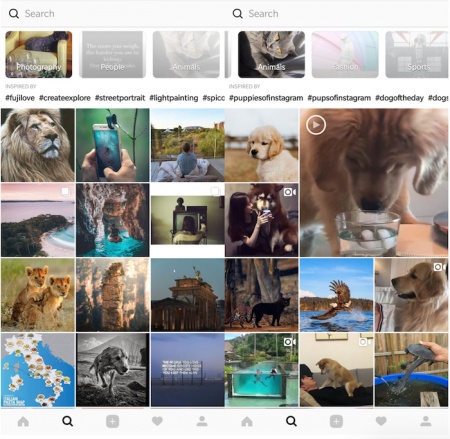Open the Italian pasta map post
Viewport: 450px width, 439px height.
(x=38, y=370)
